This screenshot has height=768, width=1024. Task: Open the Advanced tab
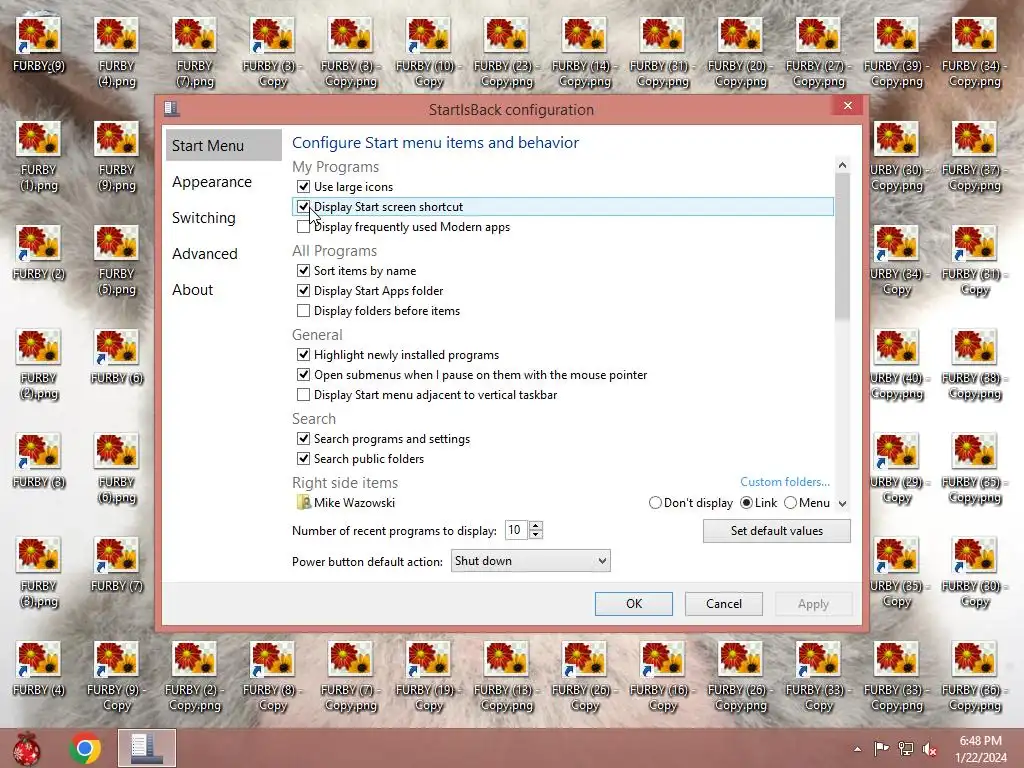pos(204,253)
